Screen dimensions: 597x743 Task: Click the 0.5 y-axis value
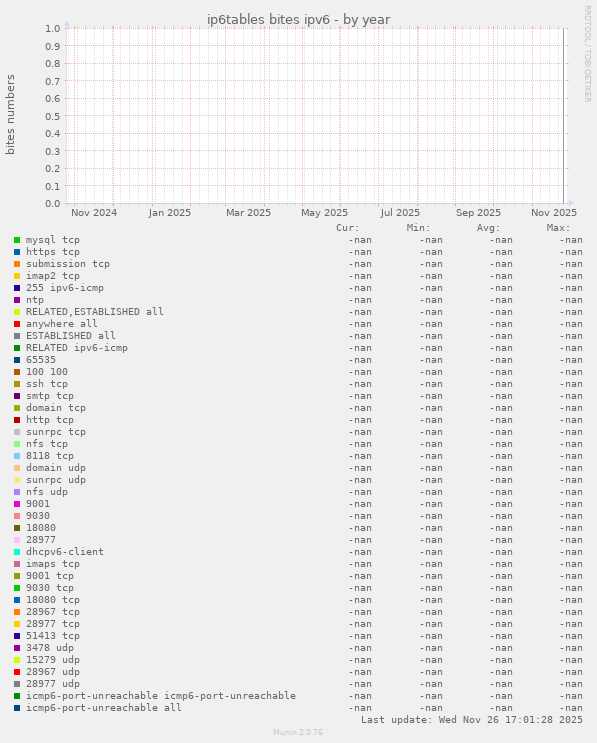[53, 116]
